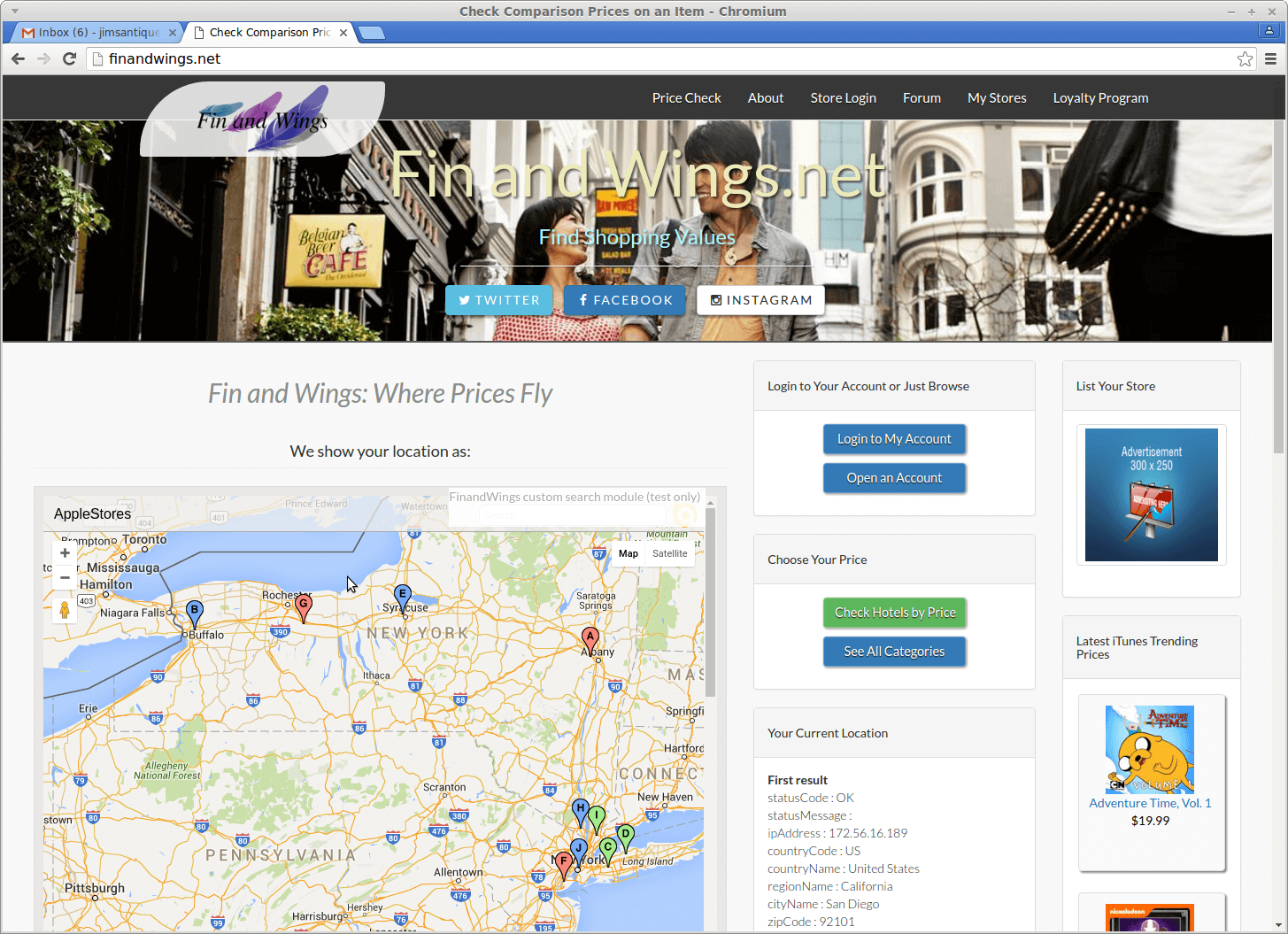Click the user profile icon in tab bar
Viewport: 1288px width, 934px height.
pyautogui.click(x=1270, y=31)
